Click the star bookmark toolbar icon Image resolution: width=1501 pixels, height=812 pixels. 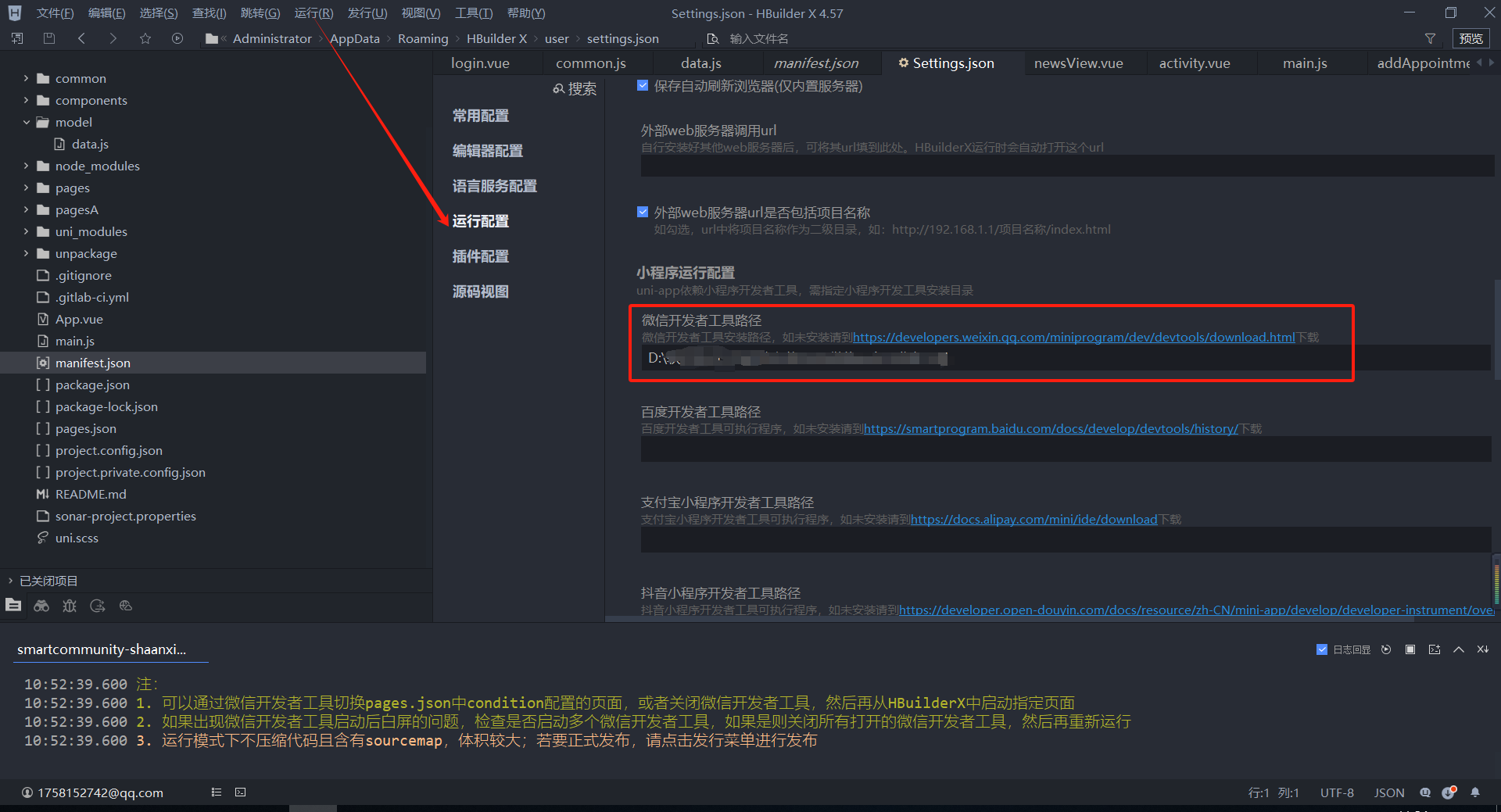(145, 38)
